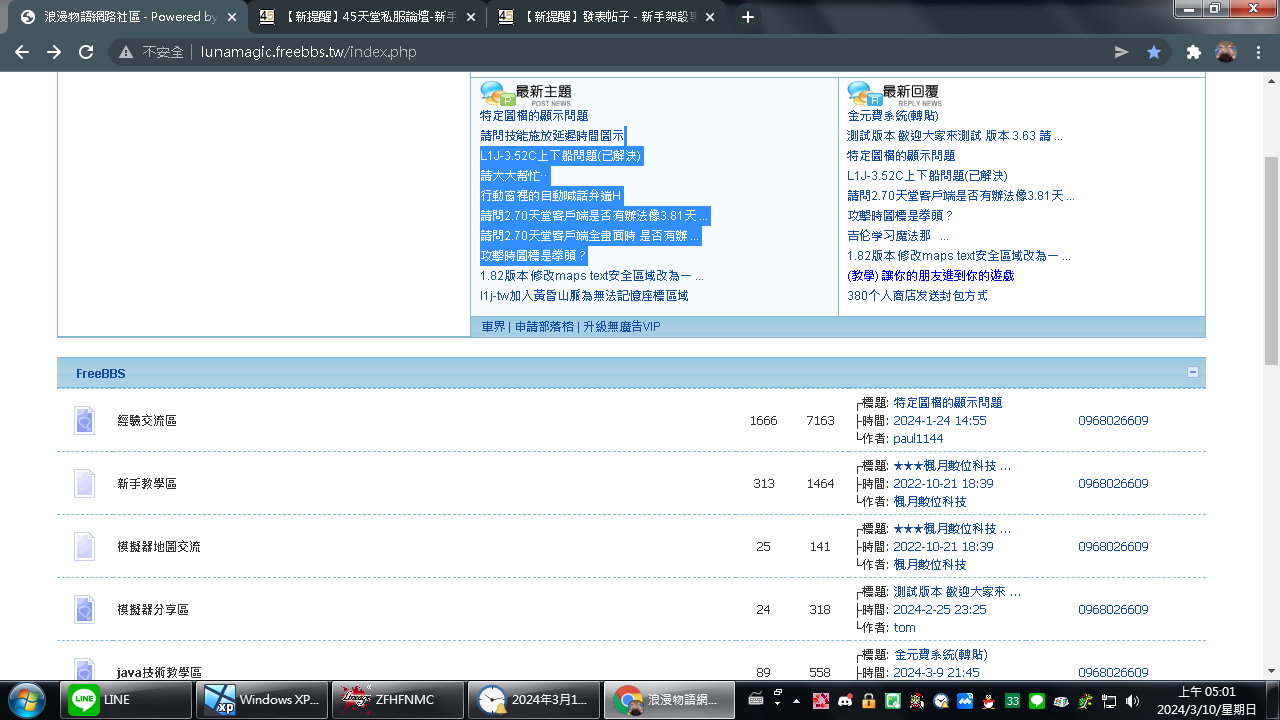The width and height of the screenshot is (1280, 720).
Task: Click the 新手教學區 forum icon
Action: pyautogui.click(x=84, y=484)
